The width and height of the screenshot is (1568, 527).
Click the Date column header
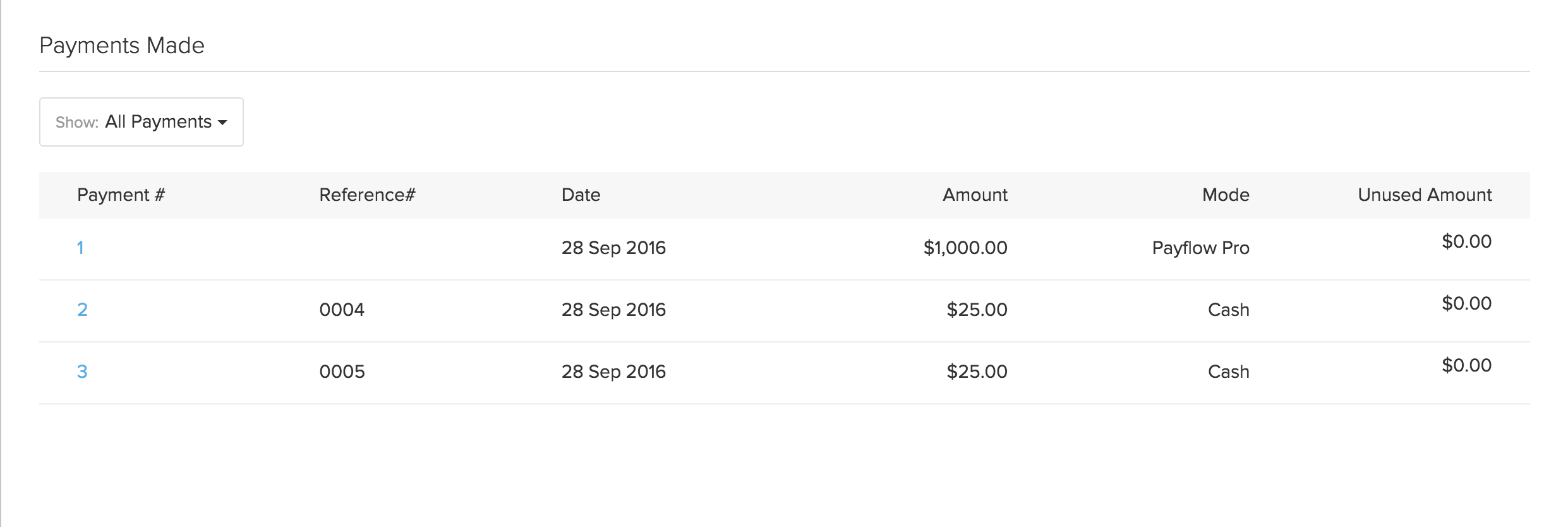point(581,195)
